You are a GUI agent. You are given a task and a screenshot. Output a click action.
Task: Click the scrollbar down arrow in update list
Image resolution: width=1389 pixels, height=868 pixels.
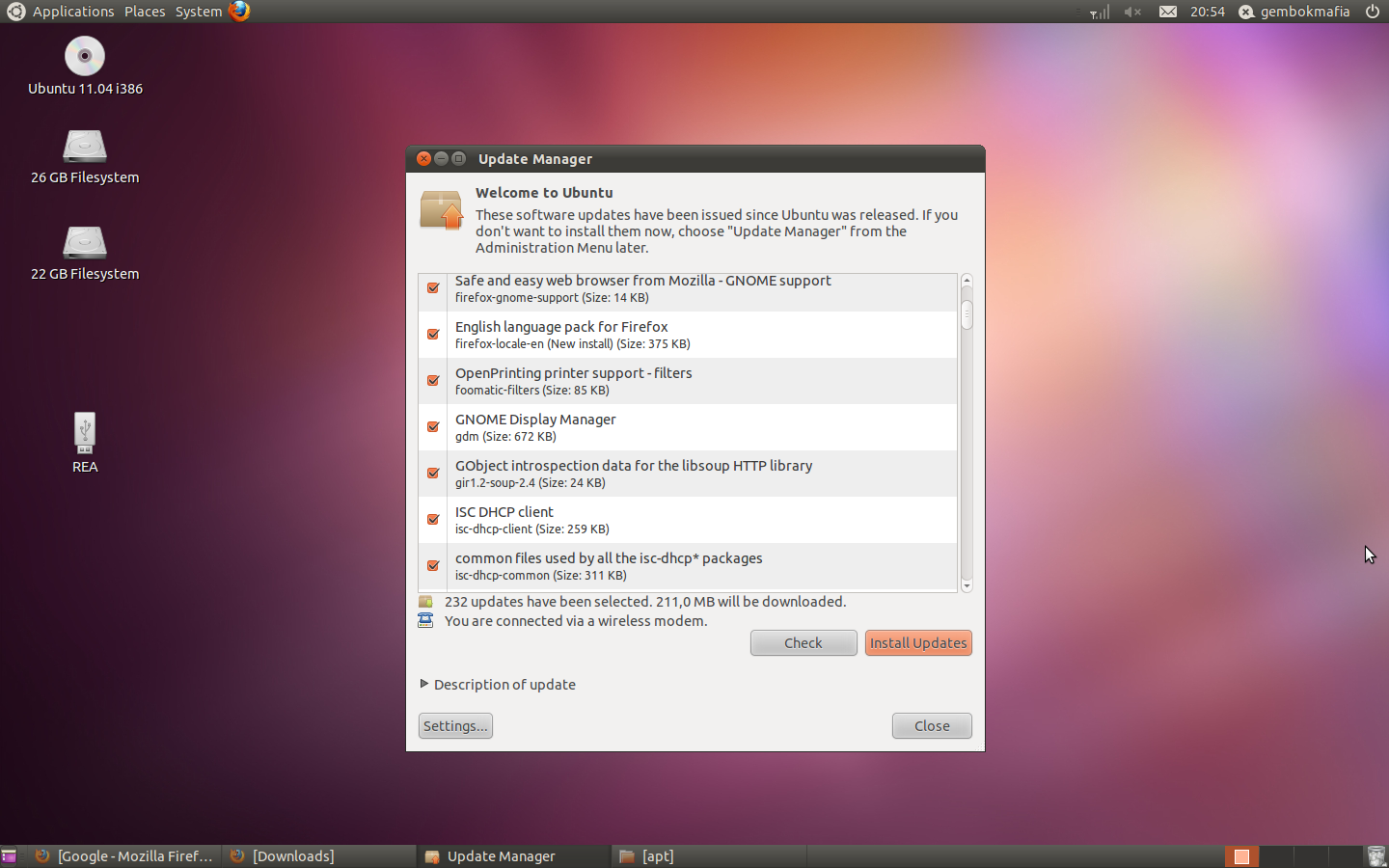[x=967, y=585]
